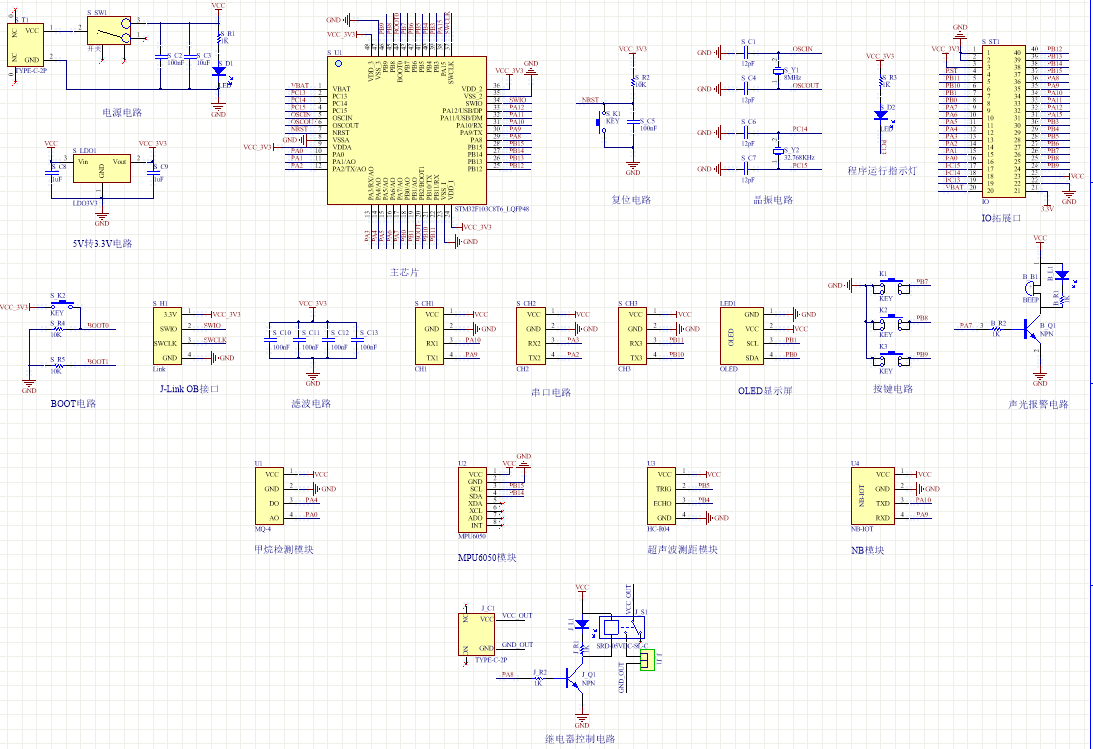
Task: Select the S_CH3 serial connector
Action: click(633, 336)
